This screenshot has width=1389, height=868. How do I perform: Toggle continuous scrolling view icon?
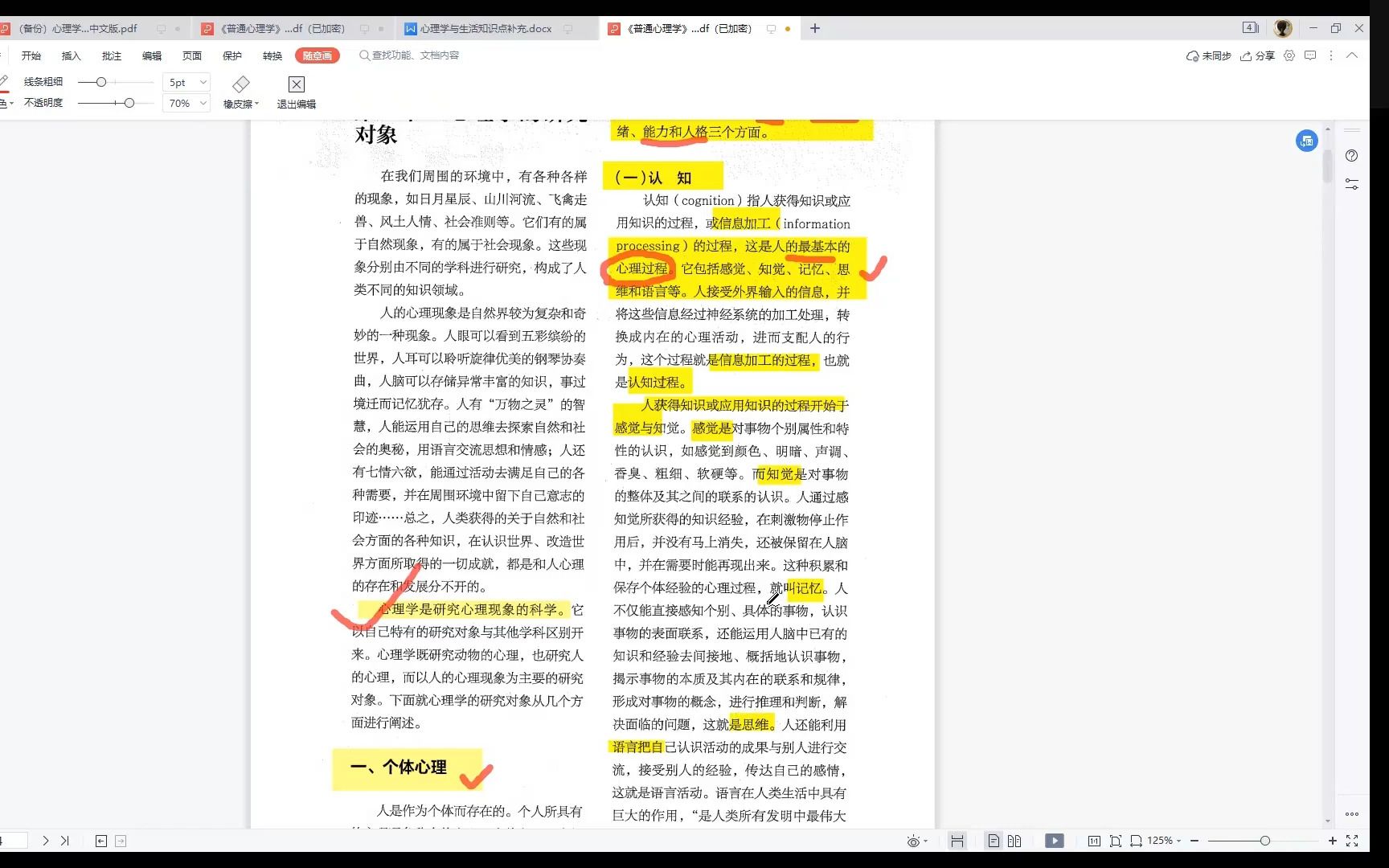957,841
